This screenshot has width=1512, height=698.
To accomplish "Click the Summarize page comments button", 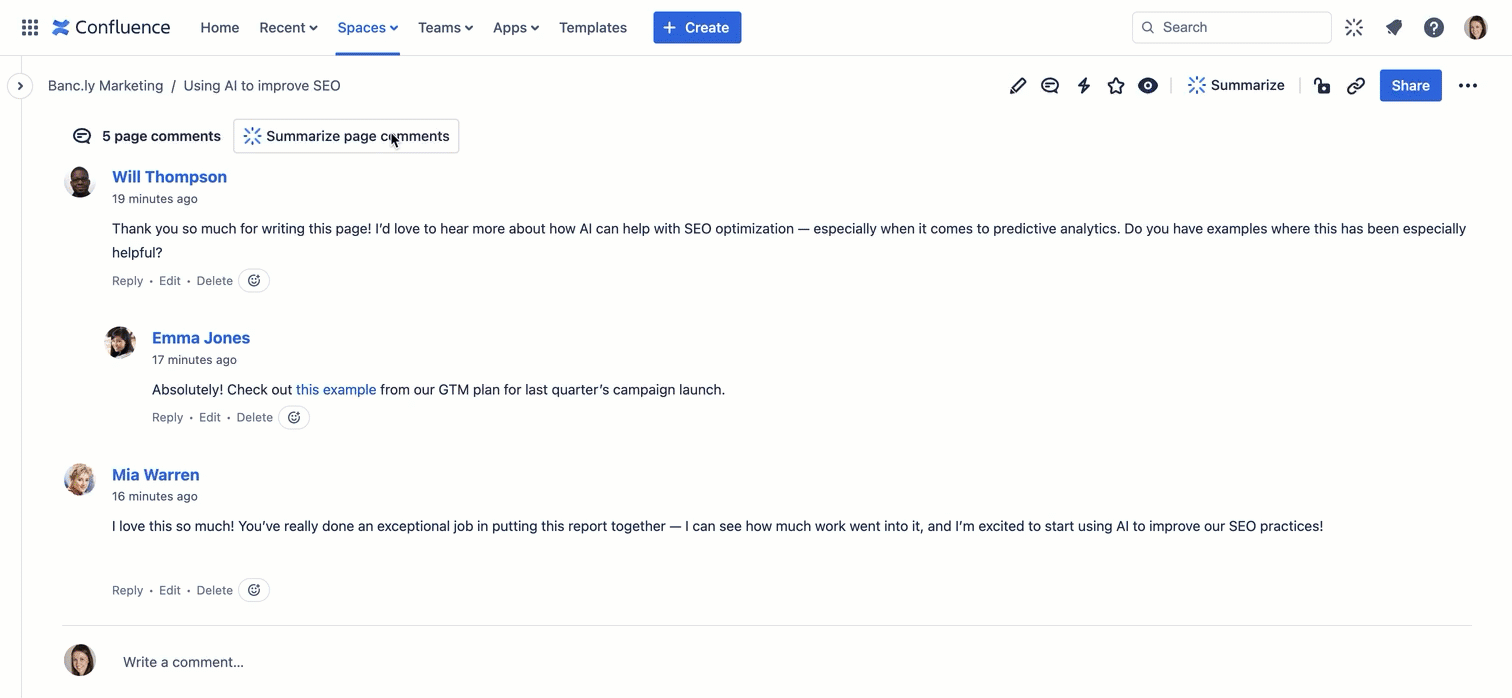I will (345, 135).
